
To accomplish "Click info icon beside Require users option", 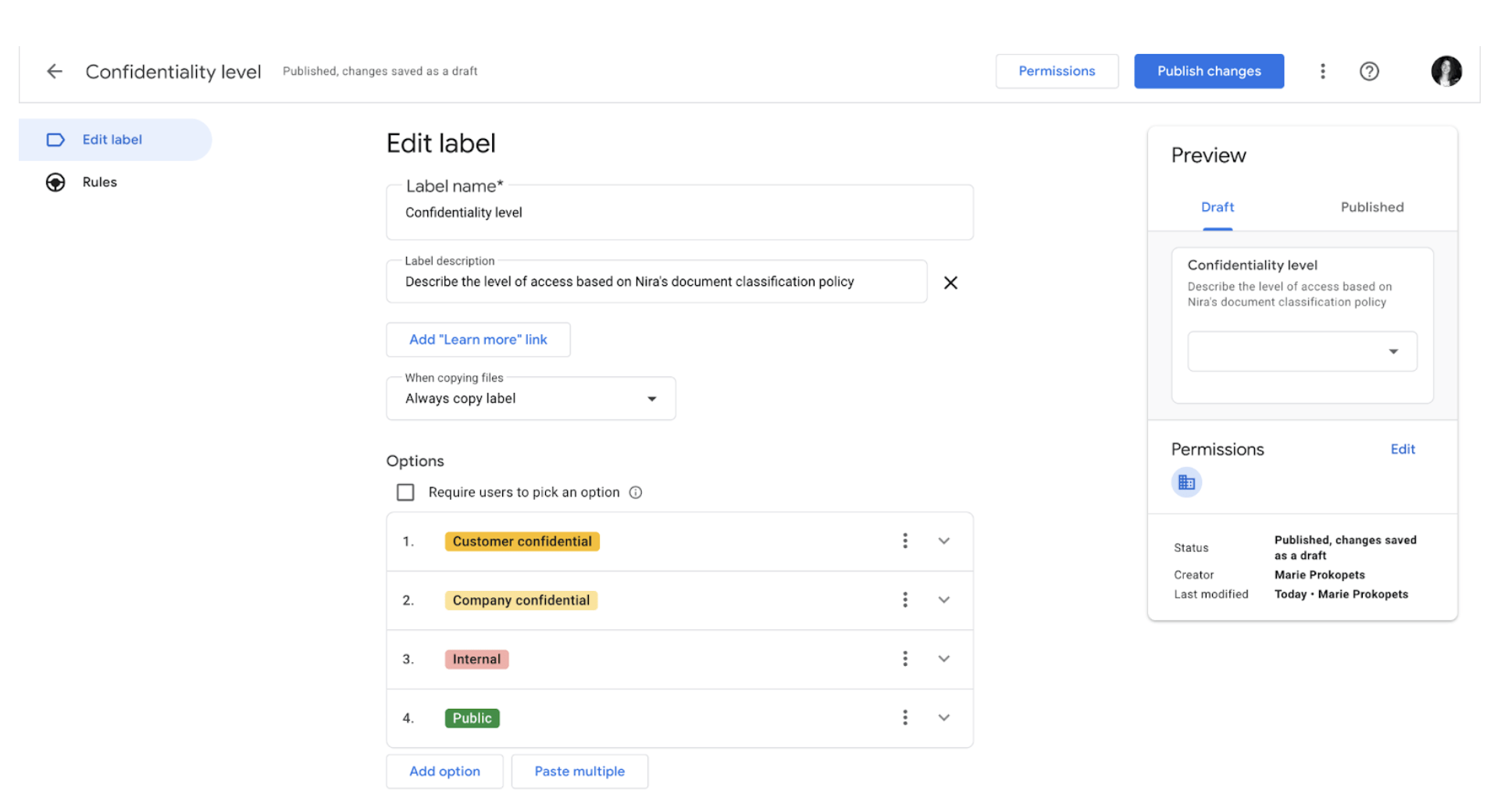I will (636, 493).
